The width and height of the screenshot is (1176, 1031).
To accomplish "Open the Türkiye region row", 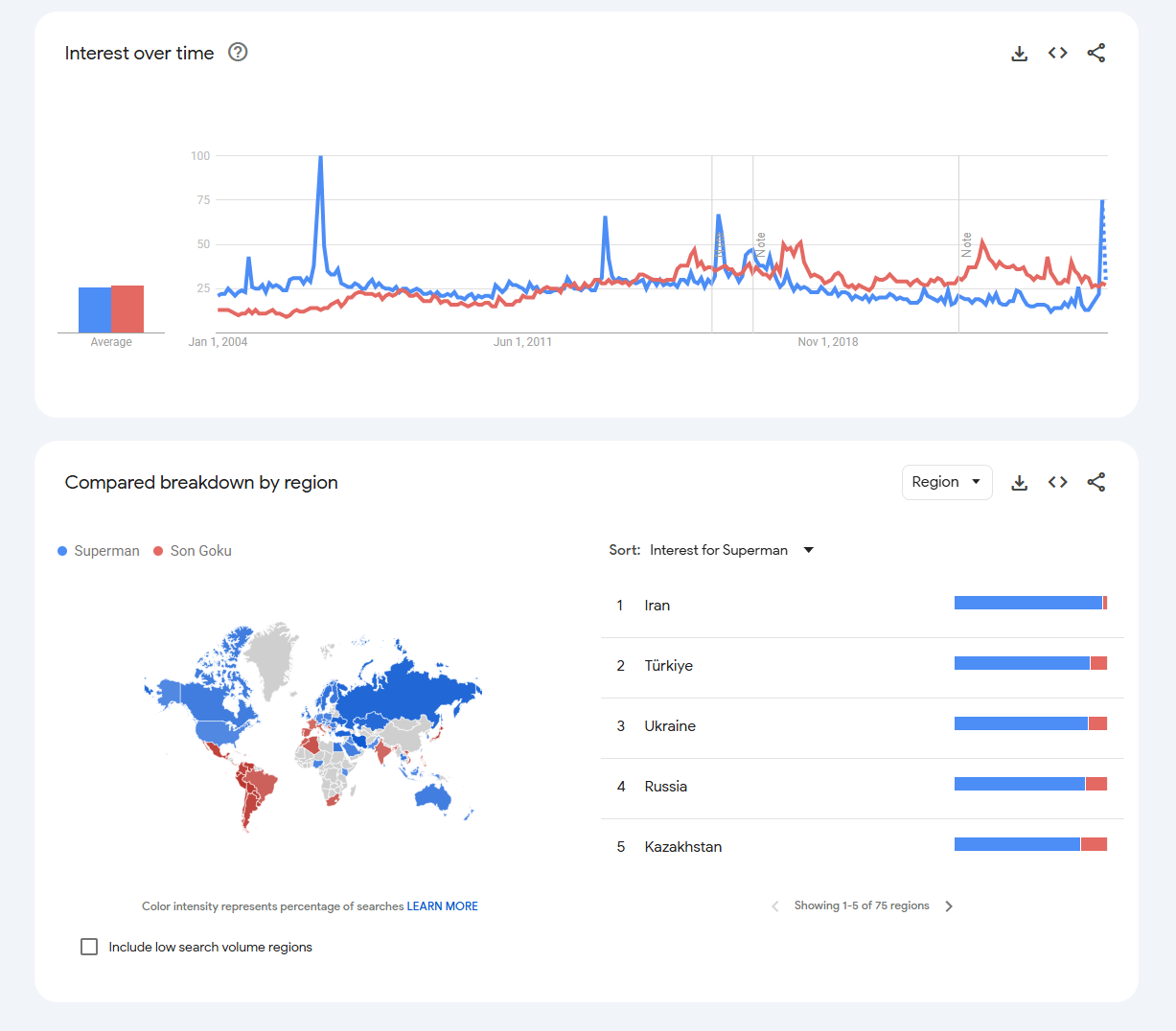I will pos(668,666).
